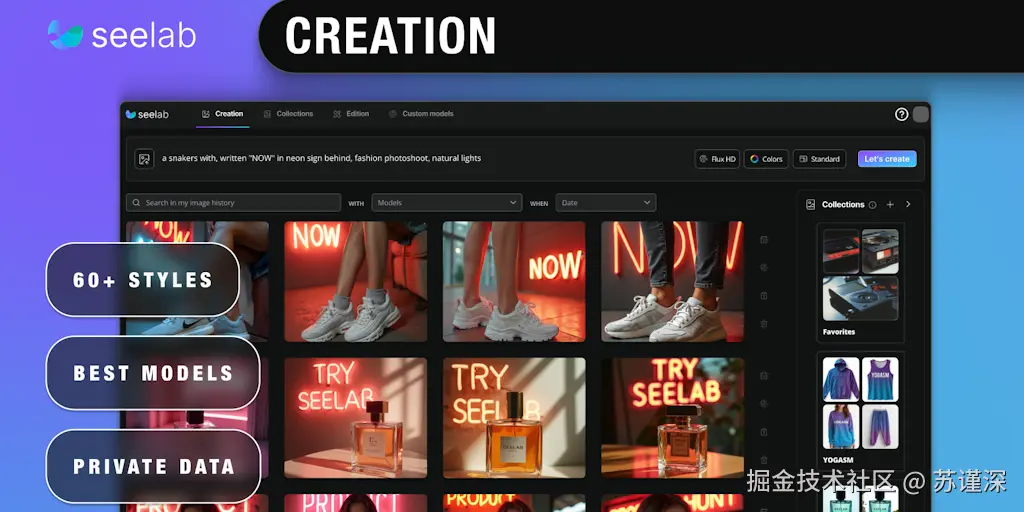Open the Edition tab
This screenshot has width=1024, height=512.
(x=351, y=114)
